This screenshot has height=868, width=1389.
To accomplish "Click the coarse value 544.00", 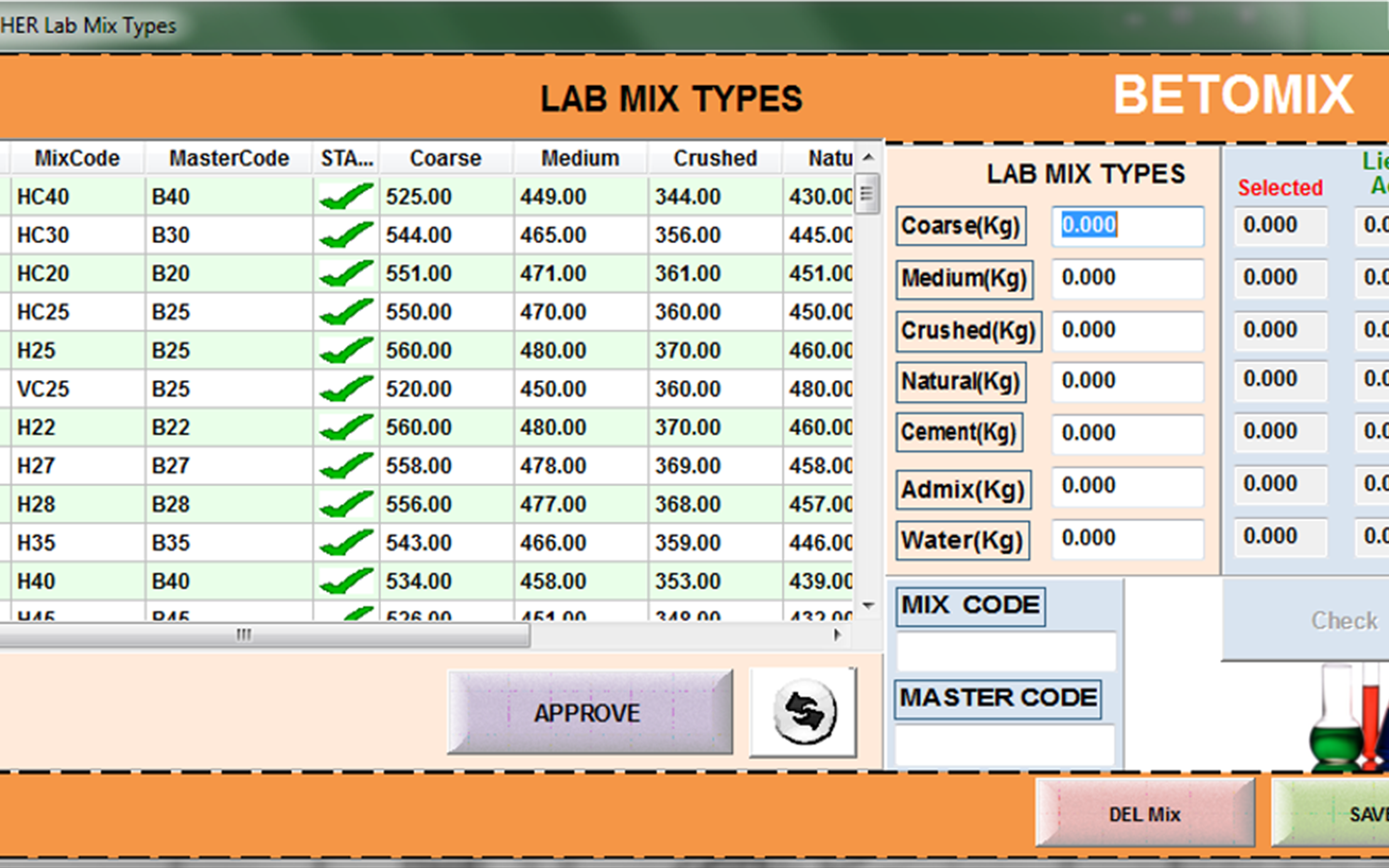I will click(x=447, y=235).
